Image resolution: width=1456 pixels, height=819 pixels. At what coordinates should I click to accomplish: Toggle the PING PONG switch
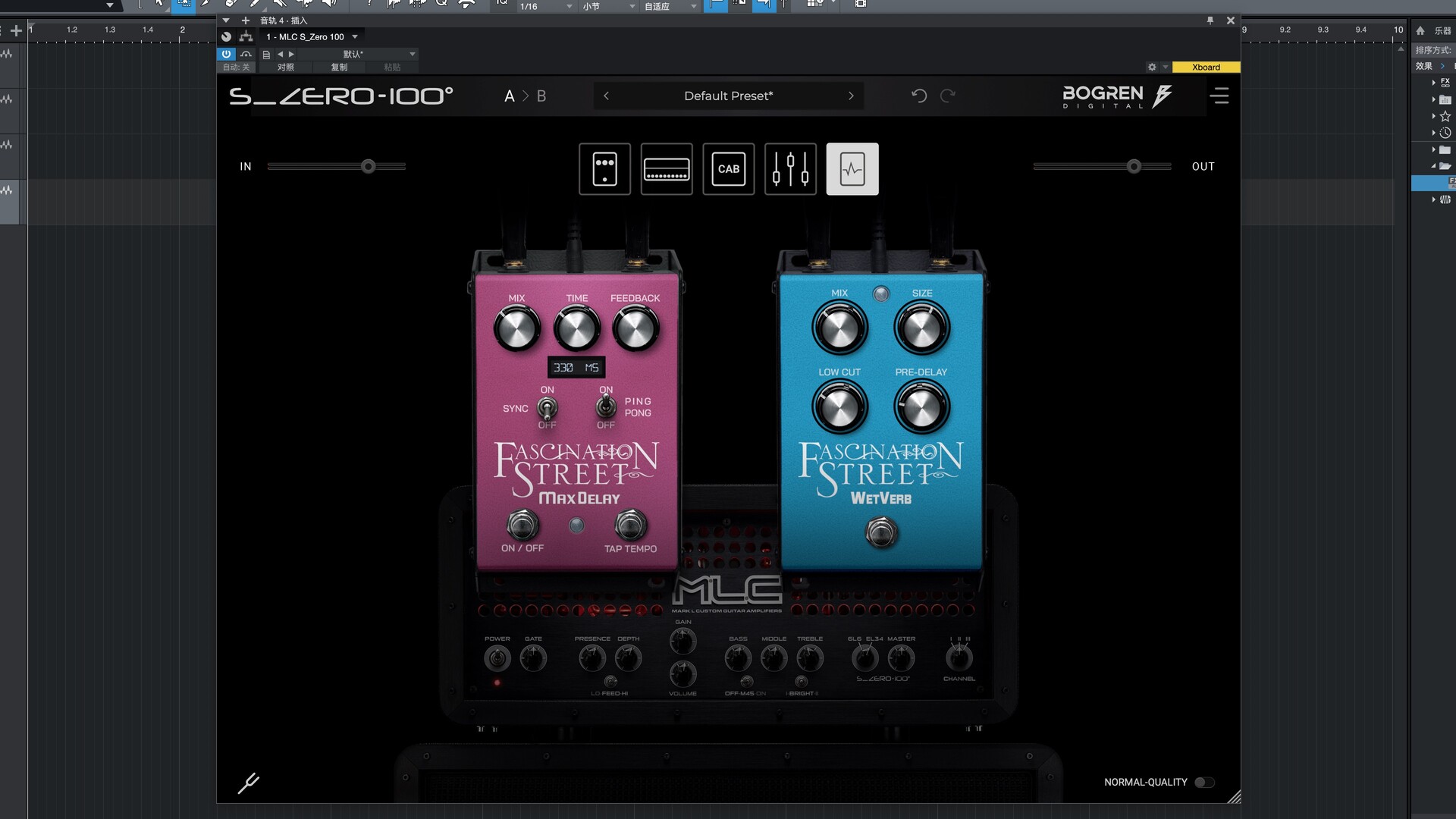tap(605, 407)
